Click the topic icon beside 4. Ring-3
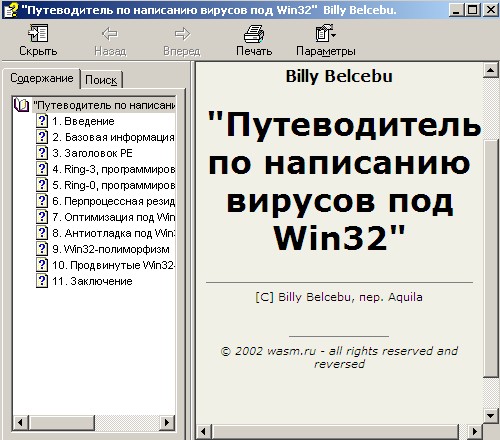This screenshot has width=500, height=440. (x=42, y=169)
